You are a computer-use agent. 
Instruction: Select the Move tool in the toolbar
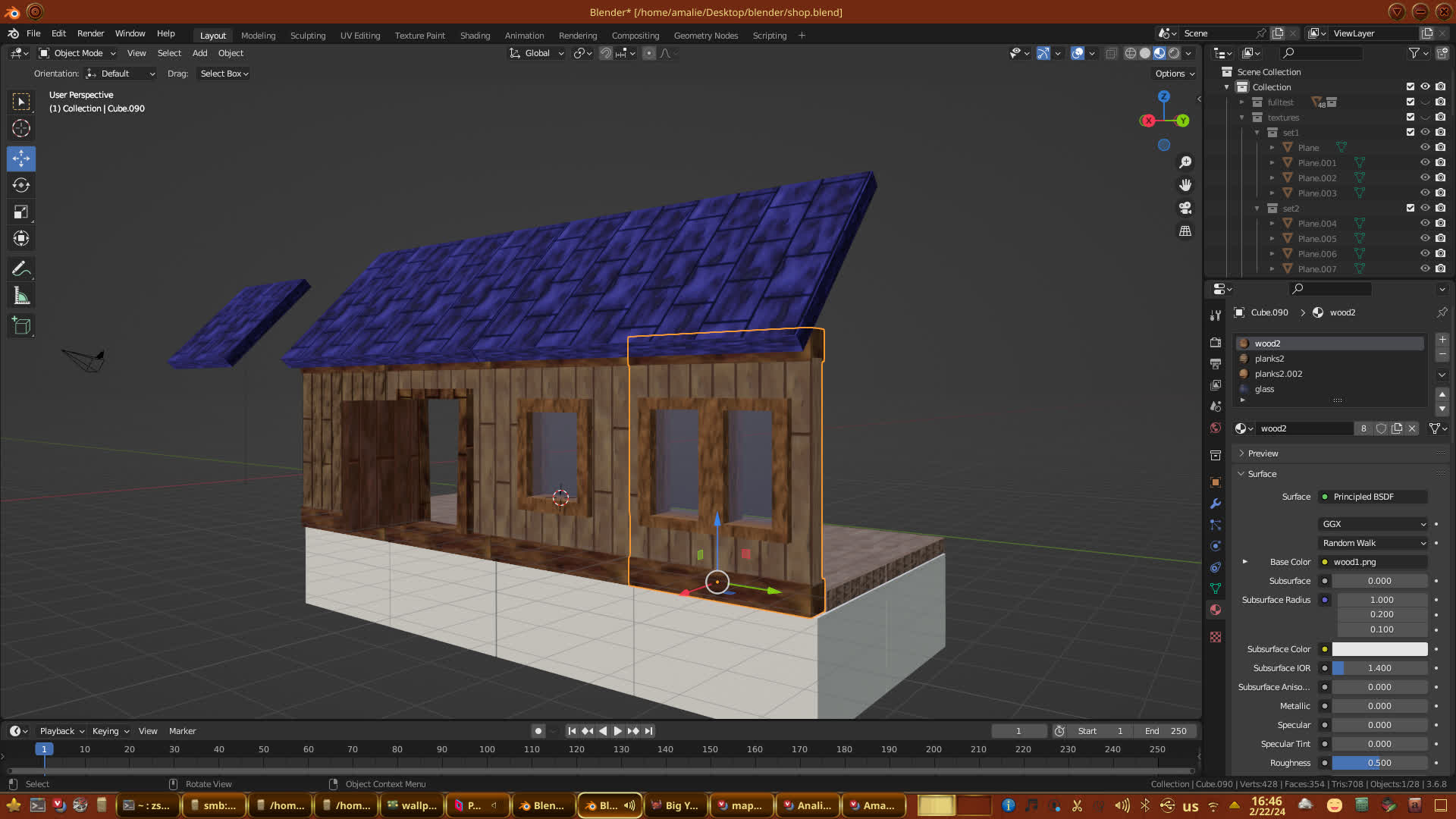coord(21,158)
